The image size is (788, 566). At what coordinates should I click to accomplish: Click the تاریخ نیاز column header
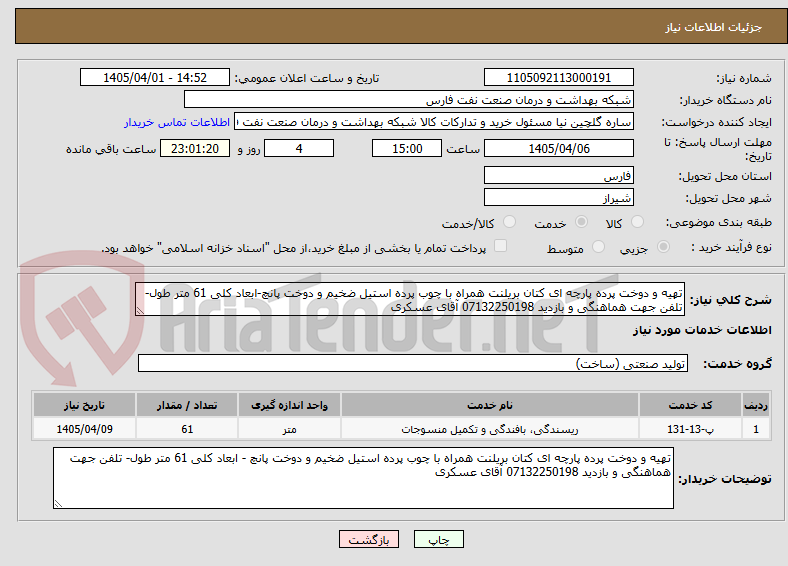coord(84,405)
